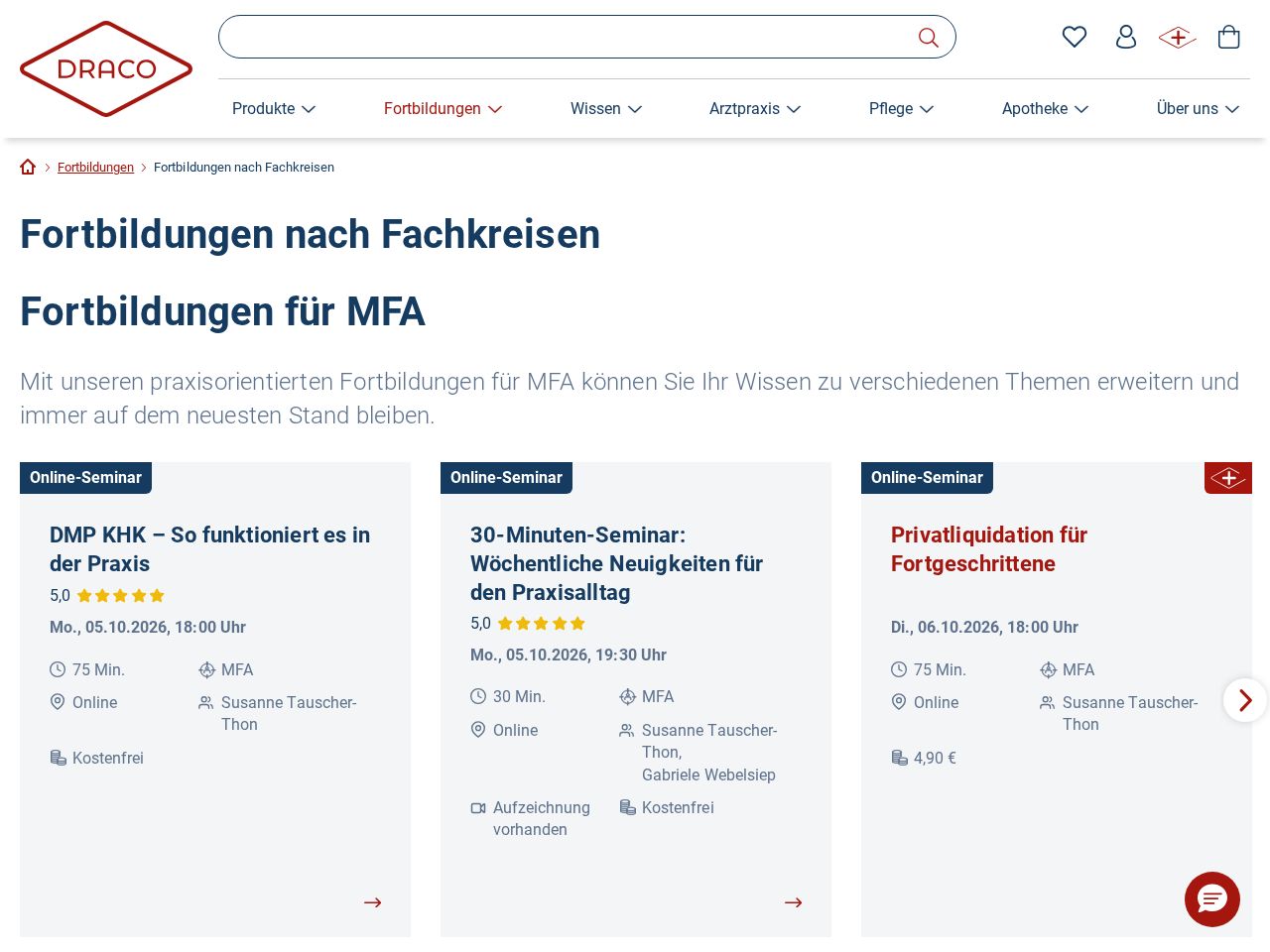Click 'Fortbildungen für MFA' heading
Image resolution: width=1270 pixels, height=952 pixels.
[x=222, y=311]
